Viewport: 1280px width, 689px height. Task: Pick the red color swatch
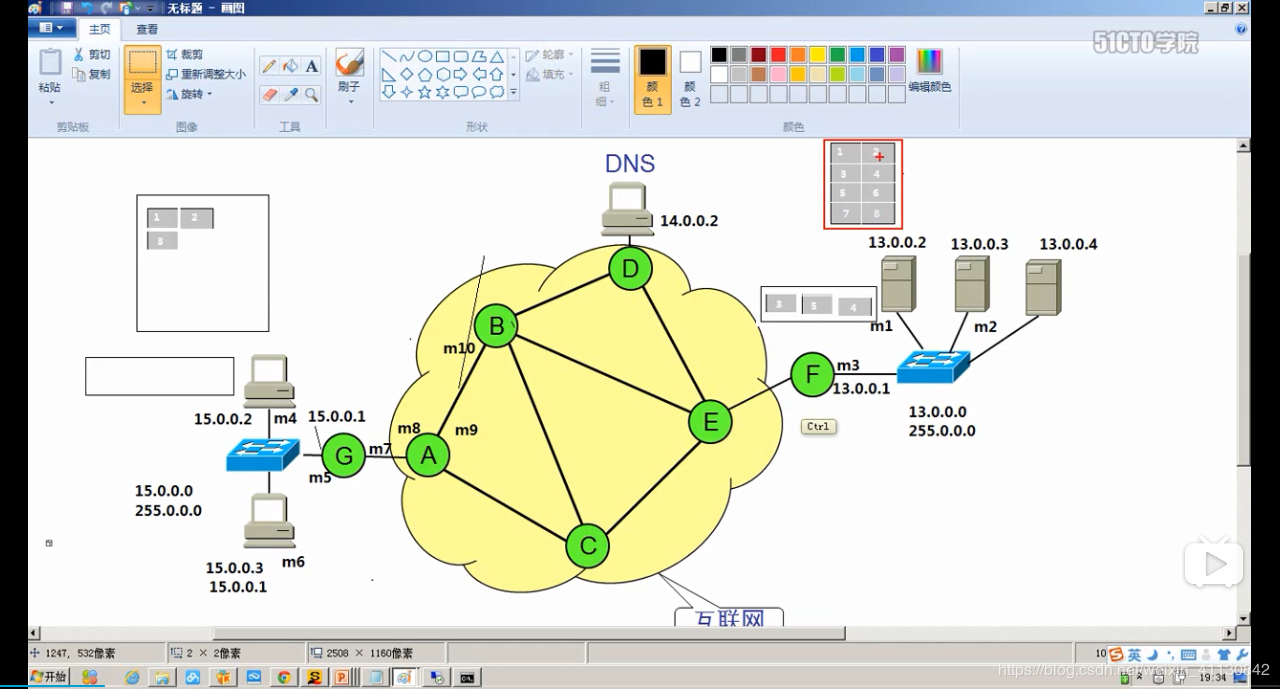779,55
